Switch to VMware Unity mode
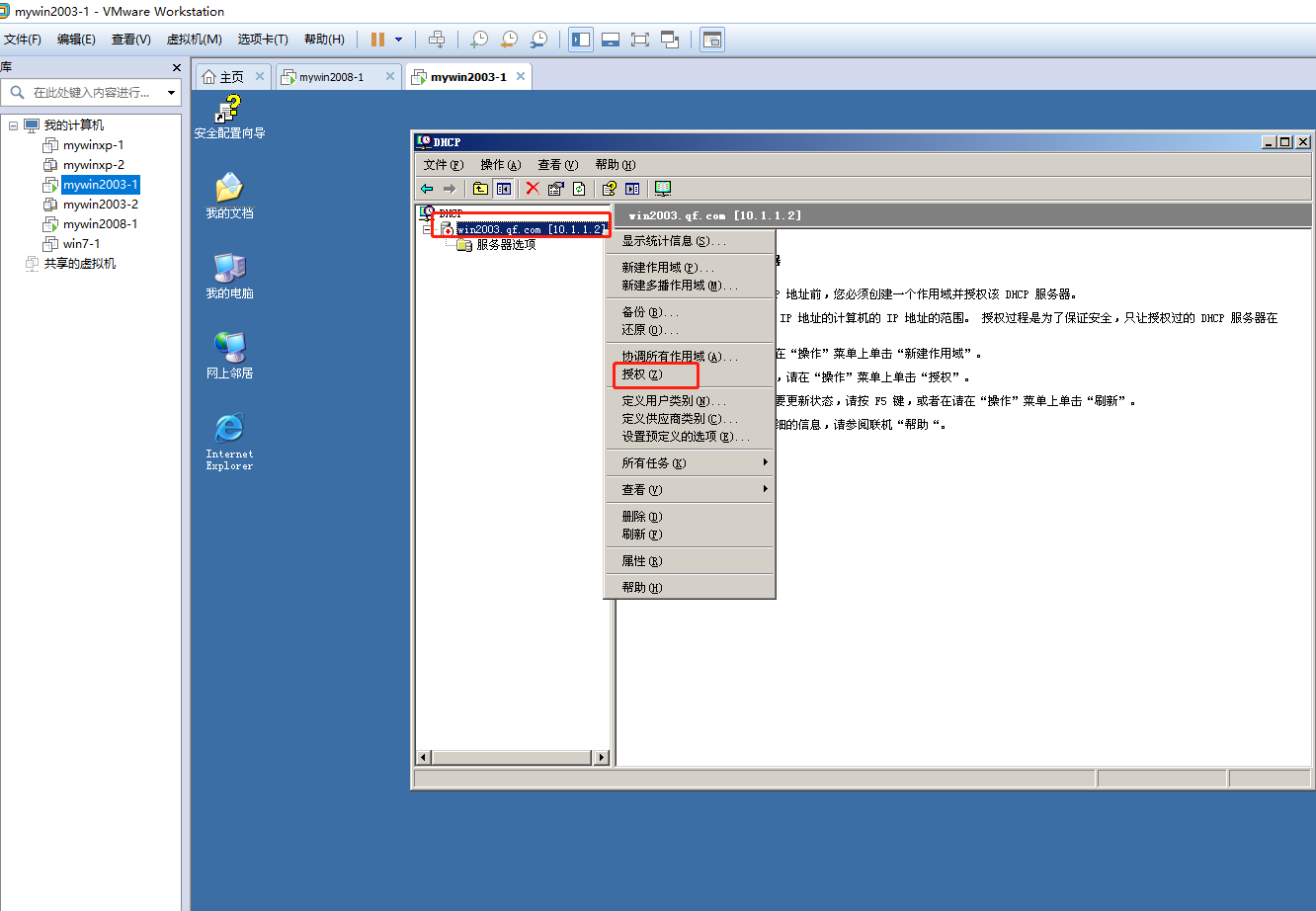The width and height of the screenshot is (1316, 911). tap(670, 40)
